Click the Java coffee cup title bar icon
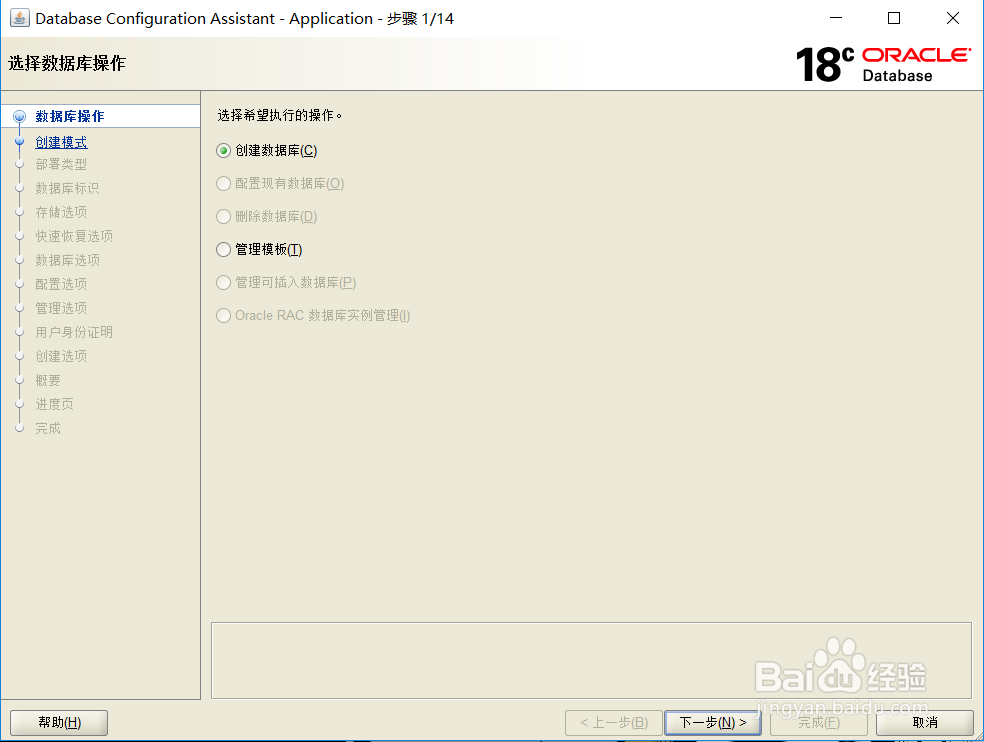 point(21,17)
